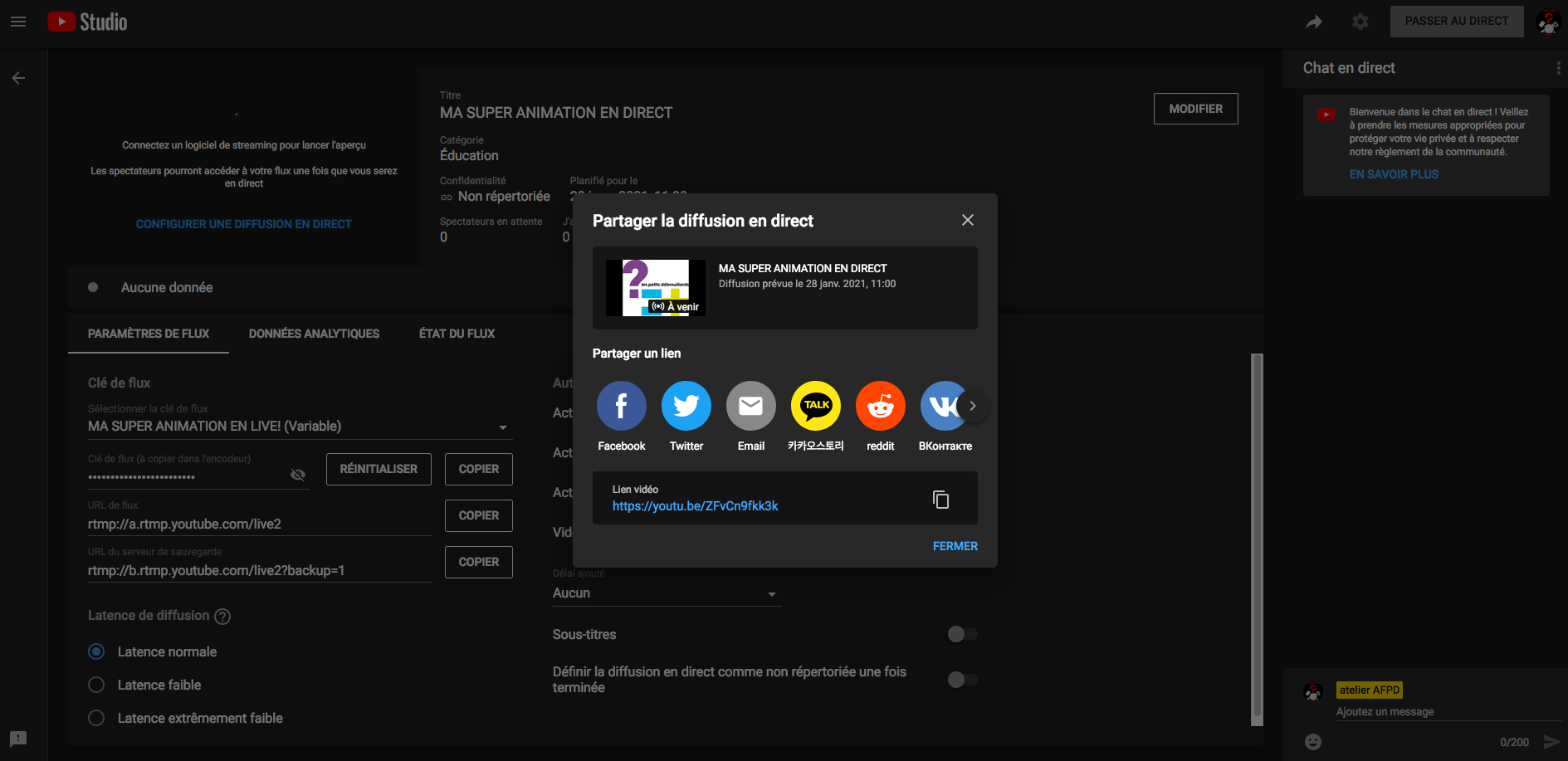Share the stream on Facebook

click(x=621, y=406)
